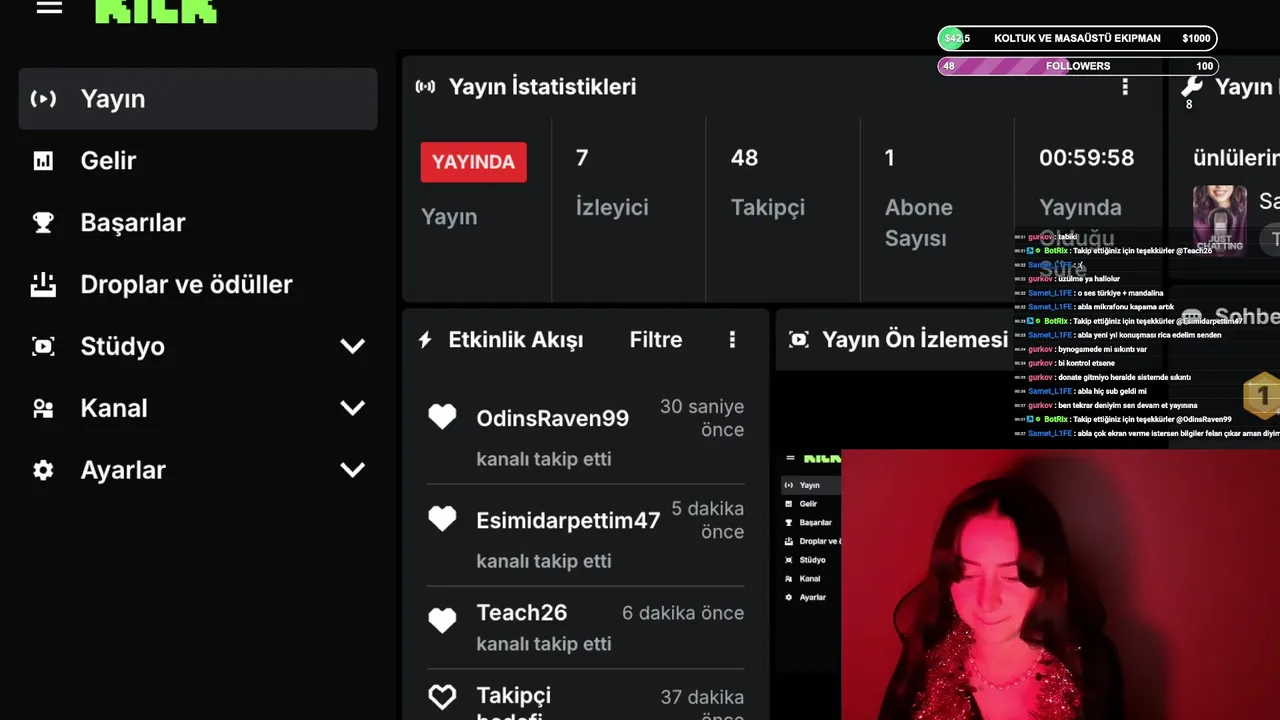Click the Kick logo
The height and width of the screenshot is (720, 1280).
pyautogui.click(x=157, y=11)
